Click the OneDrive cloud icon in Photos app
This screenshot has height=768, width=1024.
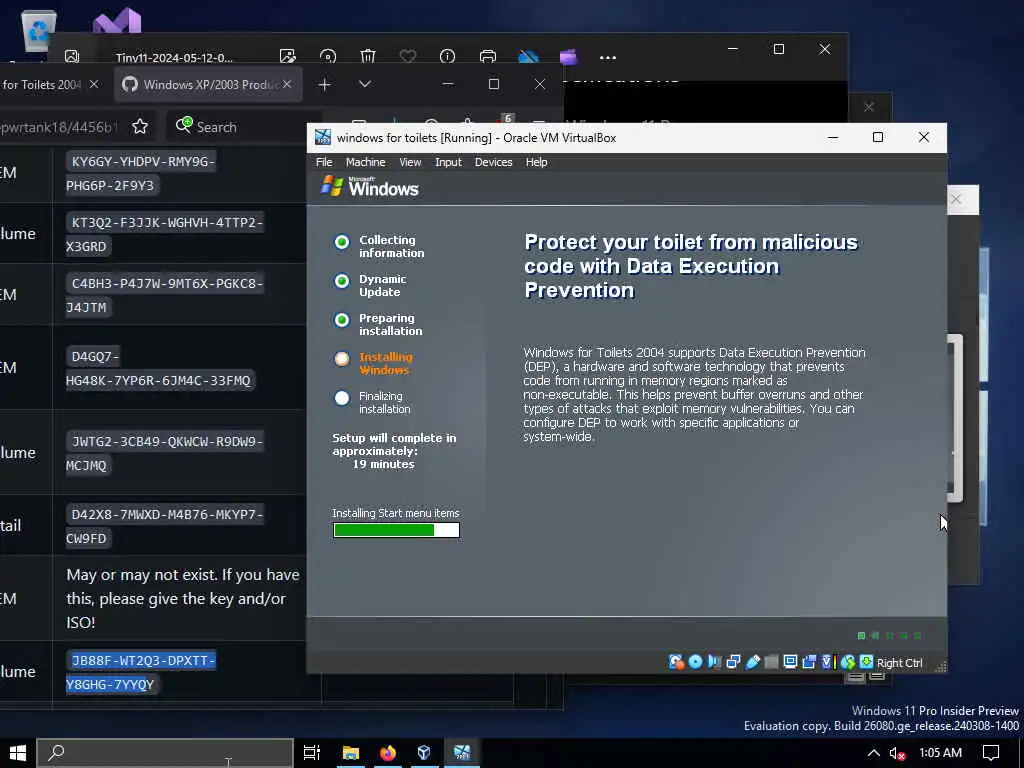coord(528,57)
